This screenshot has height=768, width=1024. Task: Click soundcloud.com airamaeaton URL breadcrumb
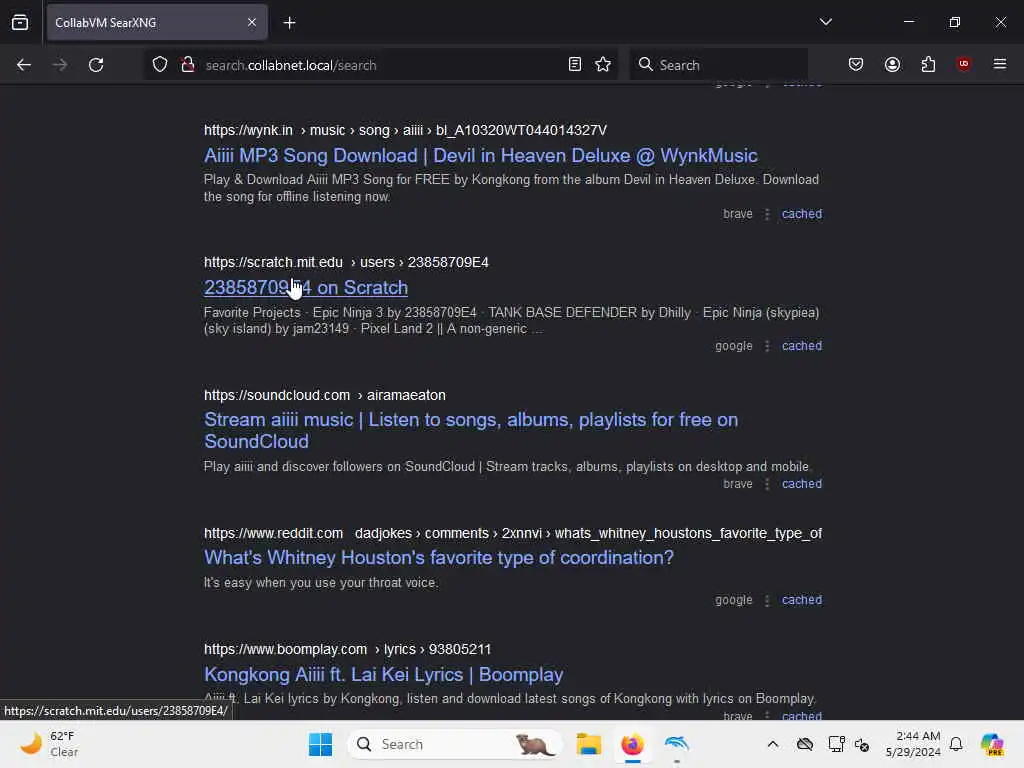(325, 396)
